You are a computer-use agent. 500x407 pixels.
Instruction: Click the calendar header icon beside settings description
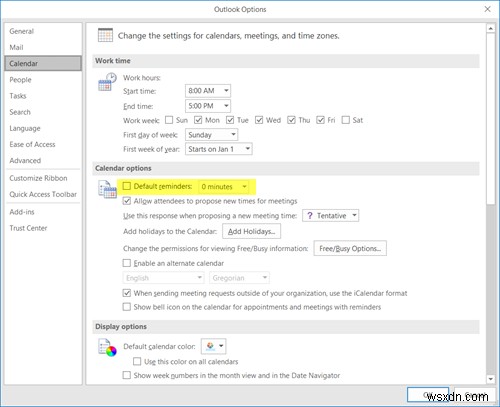coord(105,35)
